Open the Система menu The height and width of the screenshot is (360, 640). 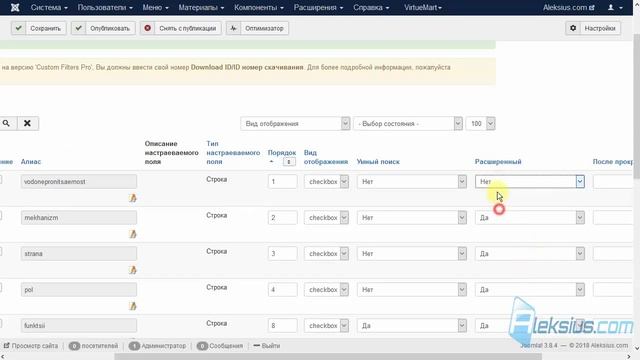(x=49, y=7)
